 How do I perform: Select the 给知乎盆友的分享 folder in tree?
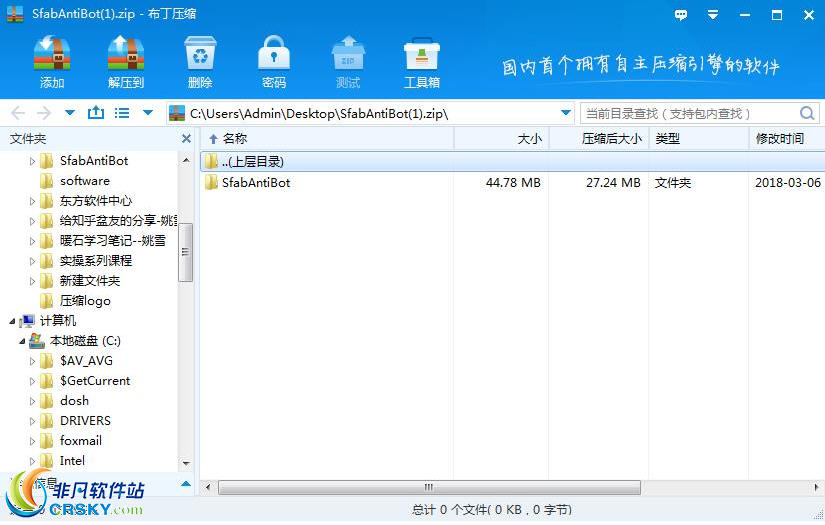point(118,221)
